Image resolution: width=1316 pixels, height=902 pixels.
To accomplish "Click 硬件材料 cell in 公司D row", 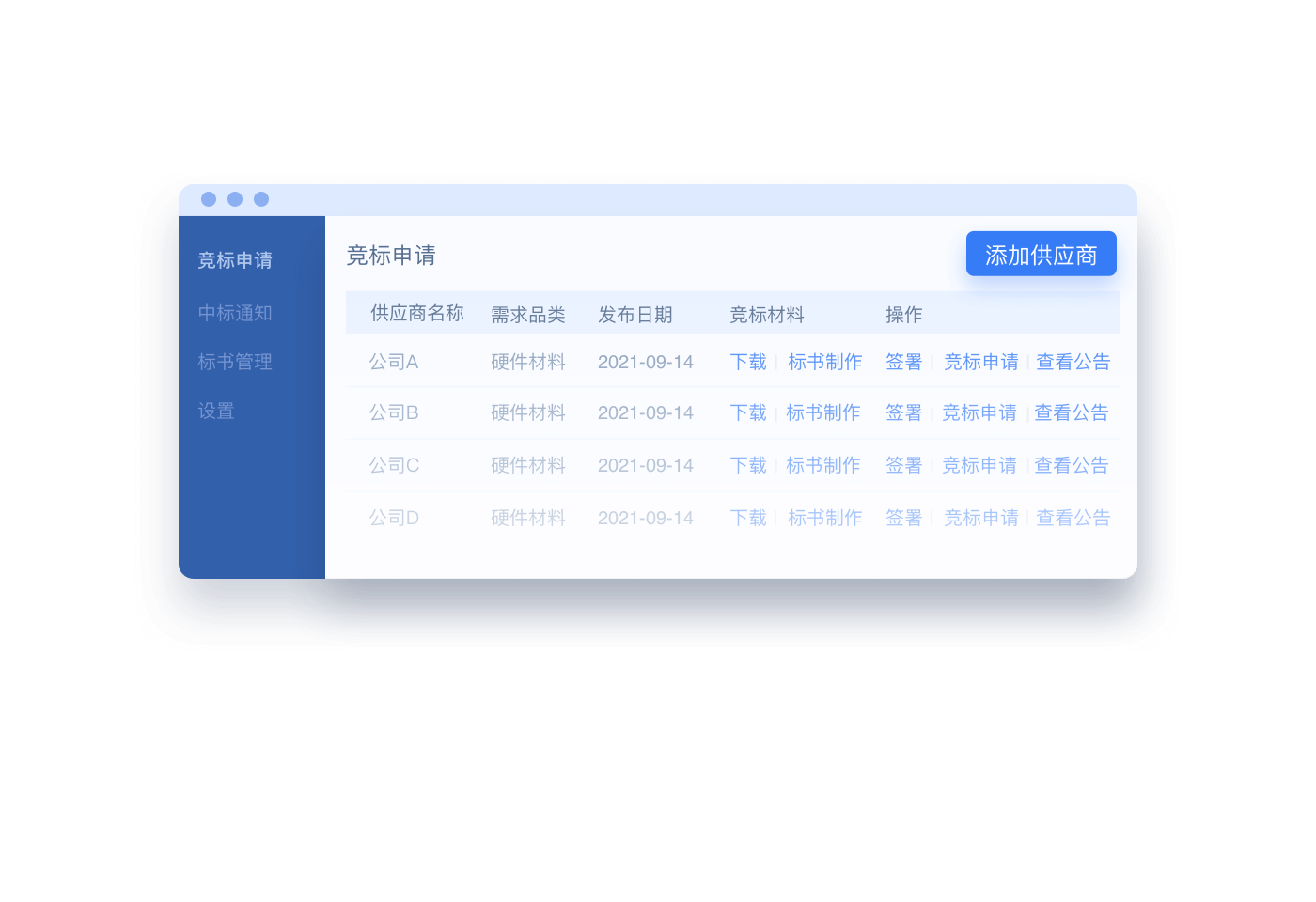I will tap(528, 518).
